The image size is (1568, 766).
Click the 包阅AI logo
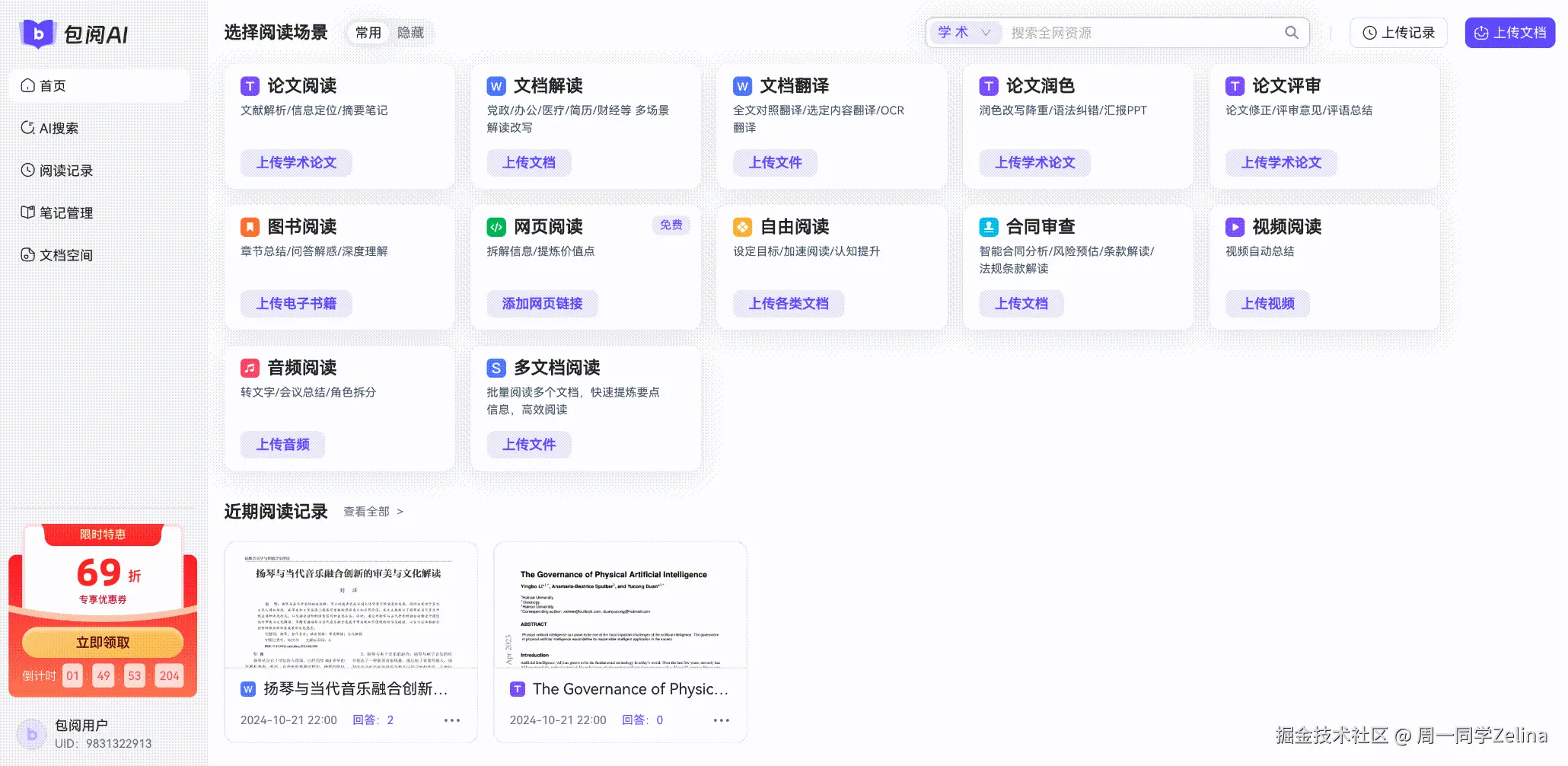coord(80,34)
